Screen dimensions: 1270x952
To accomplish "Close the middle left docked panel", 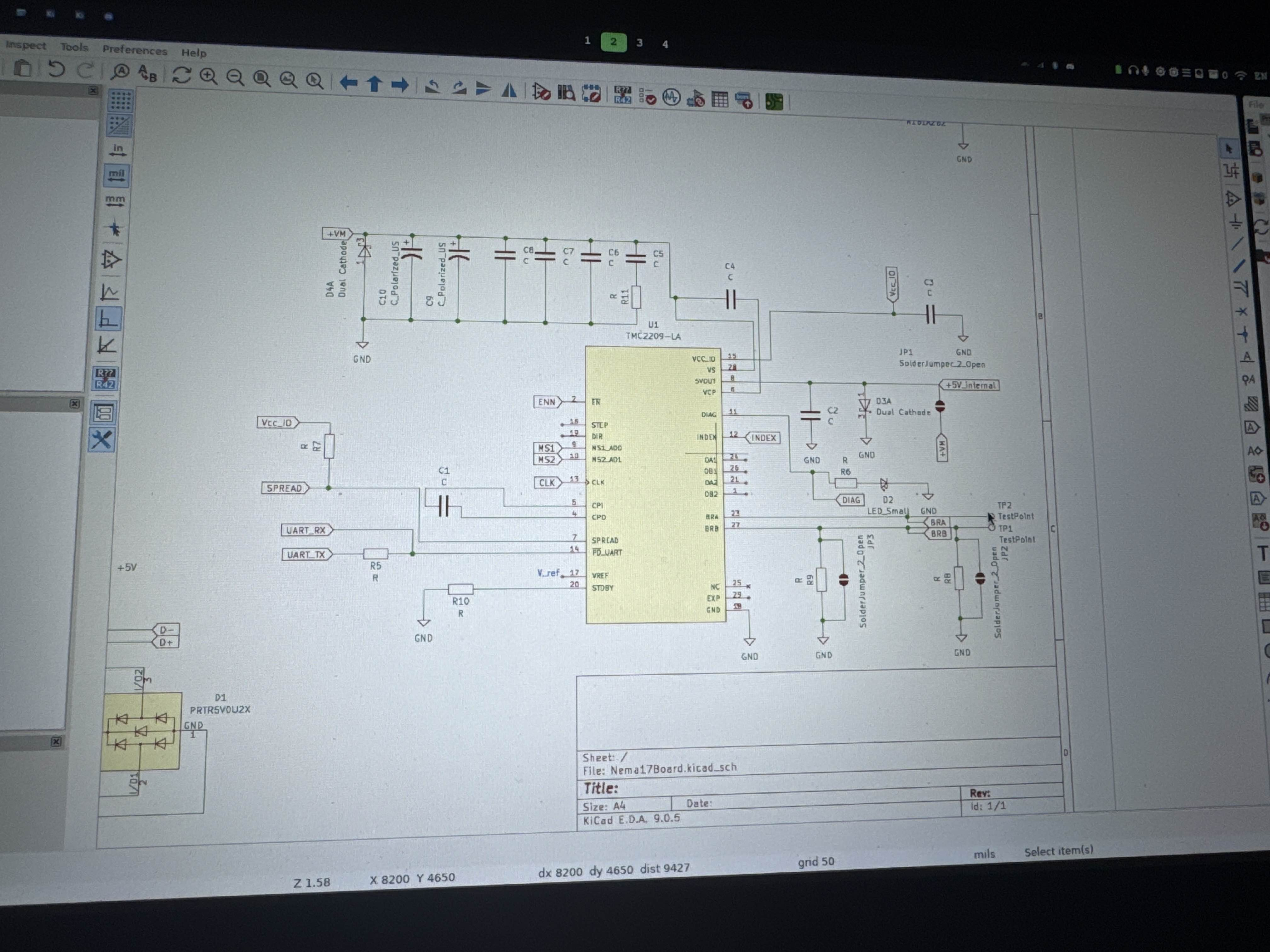I will [x=75, y=403].
